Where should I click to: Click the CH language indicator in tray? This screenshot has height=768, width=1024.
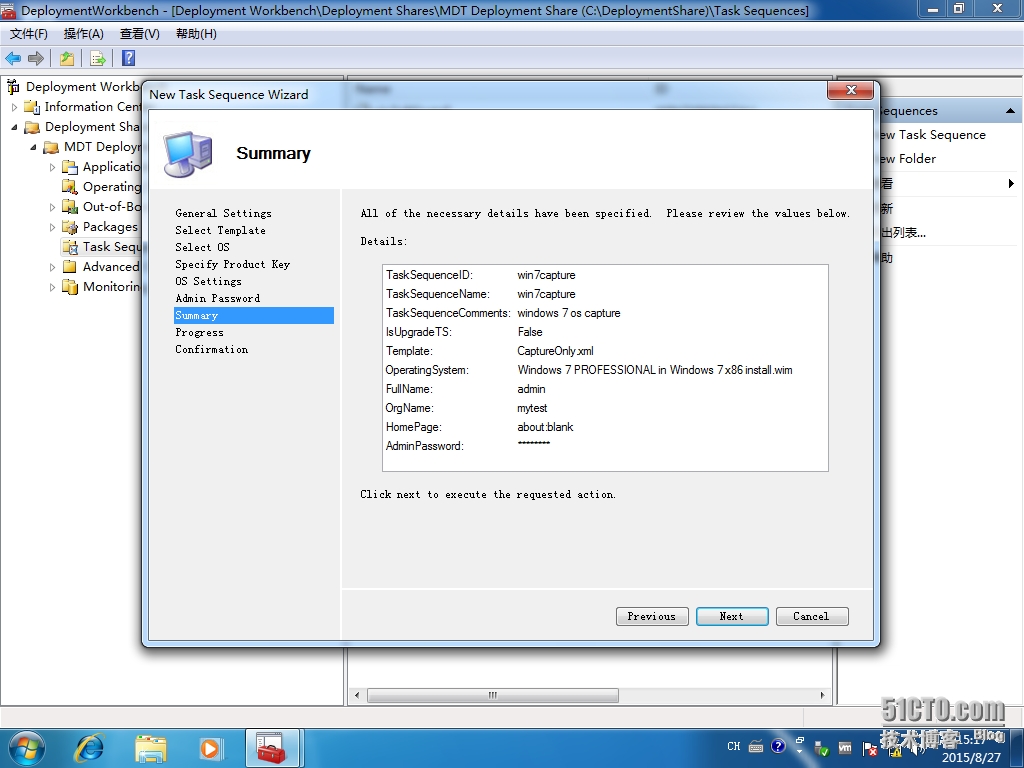(733, 746)
